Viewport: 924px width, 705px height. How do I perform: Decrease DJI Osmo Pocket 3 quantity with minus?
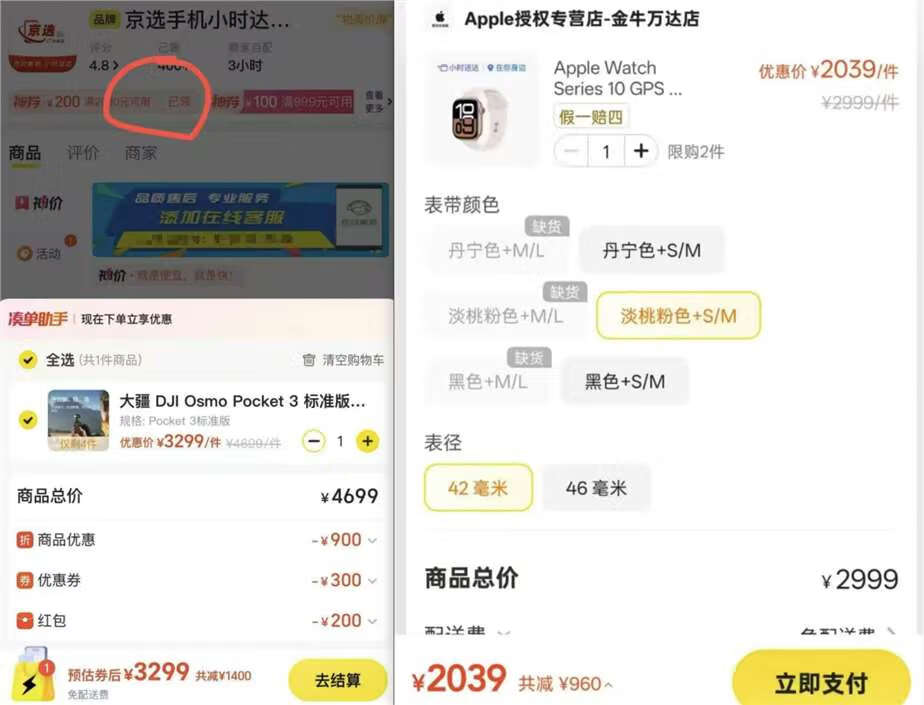coord(314,441)
